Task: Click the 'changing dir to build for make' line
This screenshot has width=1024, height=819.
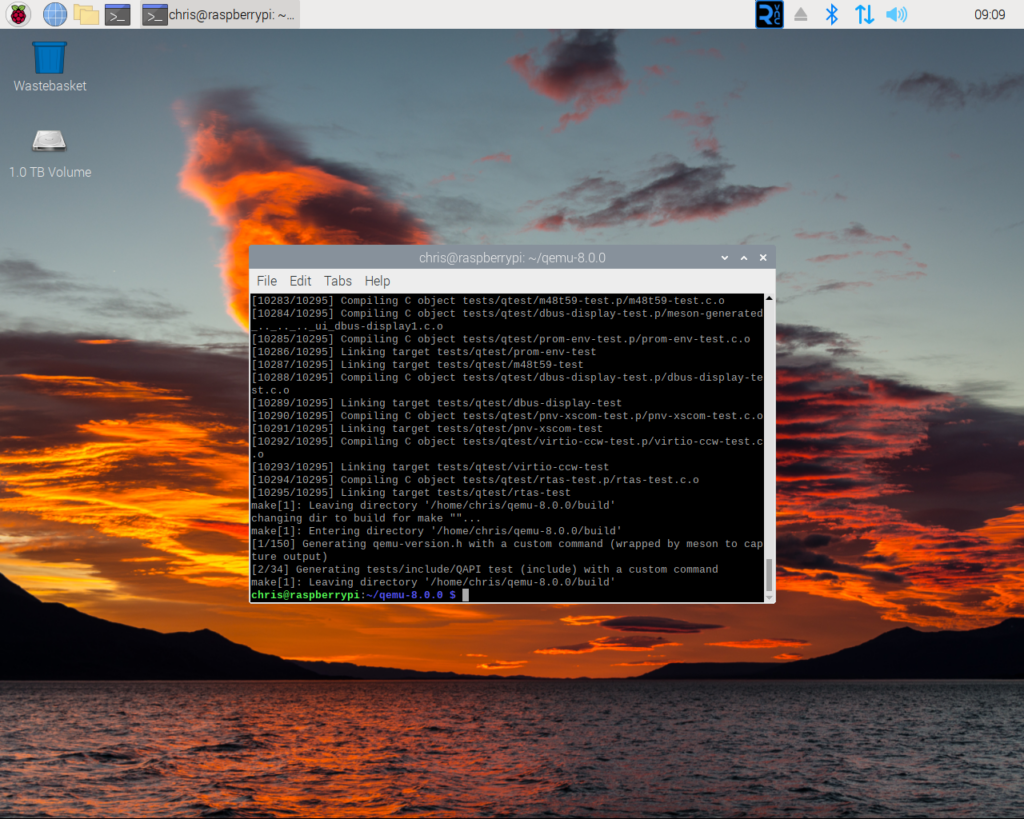Action: 366,518
